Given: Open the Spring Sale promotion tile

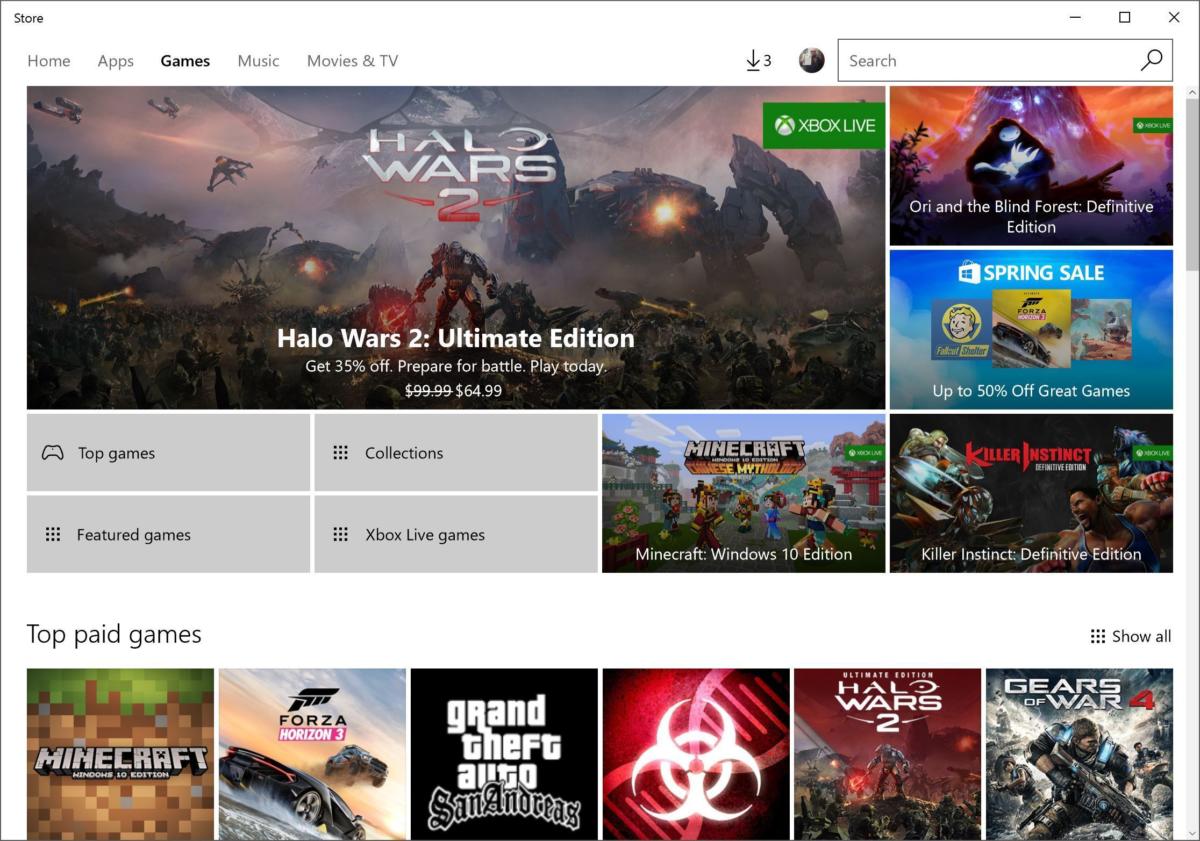Looking at the screenshot, I should (1031, 329).
